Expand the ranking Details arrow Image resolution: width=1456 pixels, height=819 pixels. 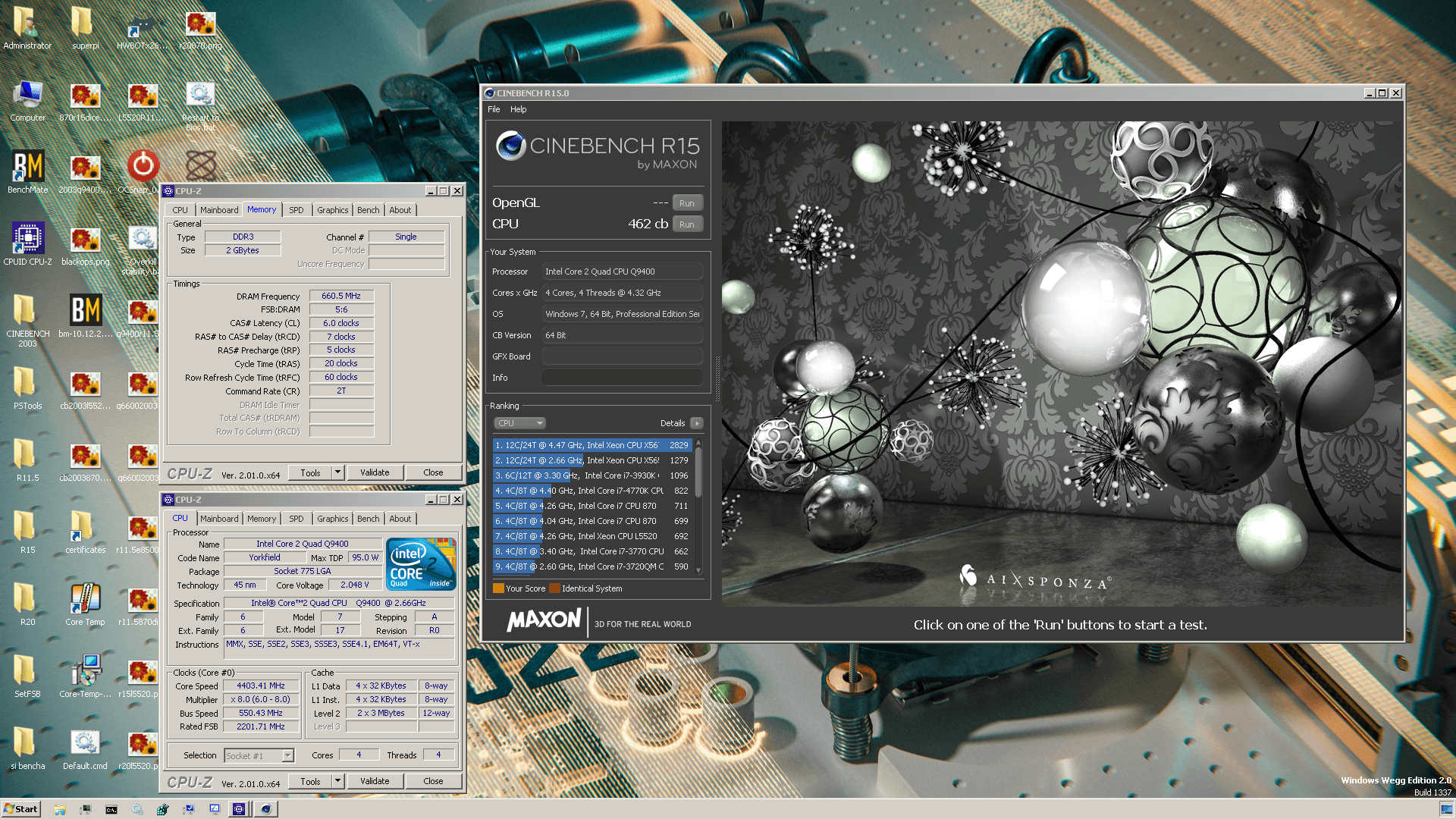pyautogui.click(x=697, y=423)
